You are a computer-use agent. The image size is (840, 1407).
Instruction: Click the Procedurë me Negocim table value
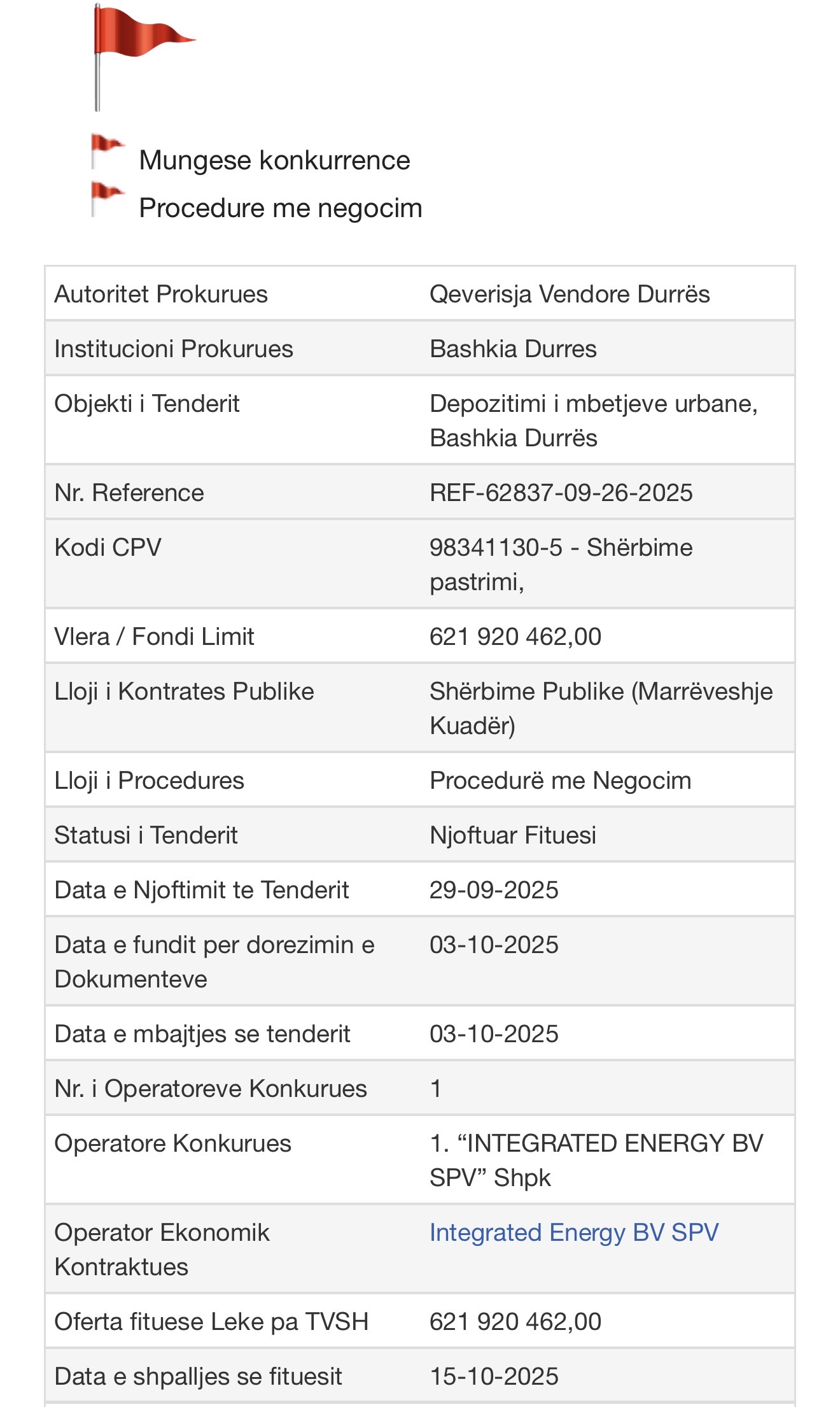[x=560, y=781]
